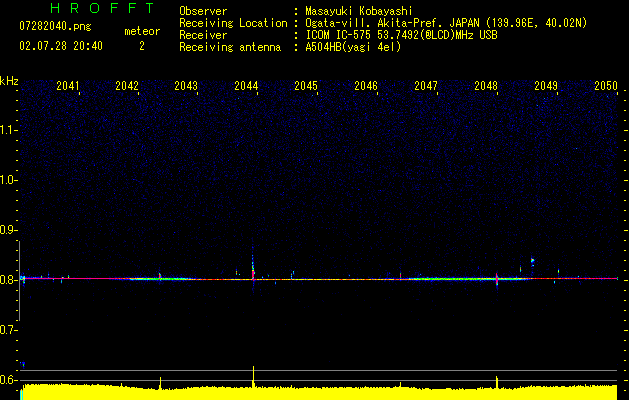629x400 pixels.
Task: Click the date stamp 02.07.28 20:40
Action: pyautogui.click(x=61, y=46)
